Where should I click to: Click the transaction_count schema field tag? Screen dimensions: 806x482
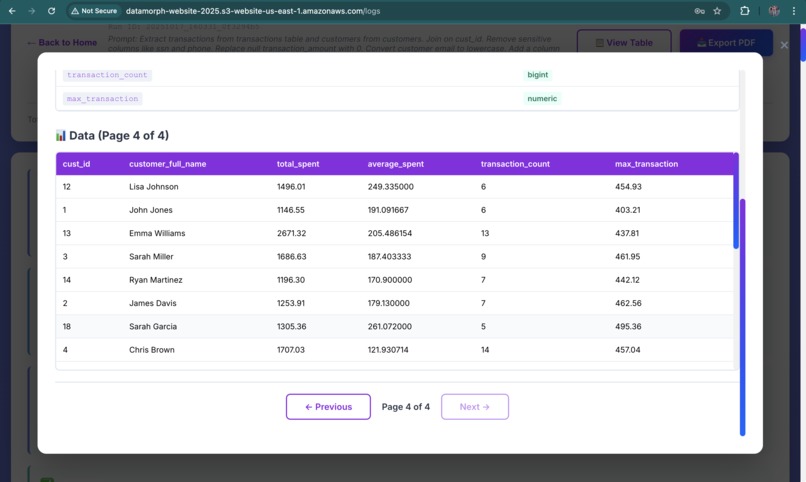click(x=107, y=75)
